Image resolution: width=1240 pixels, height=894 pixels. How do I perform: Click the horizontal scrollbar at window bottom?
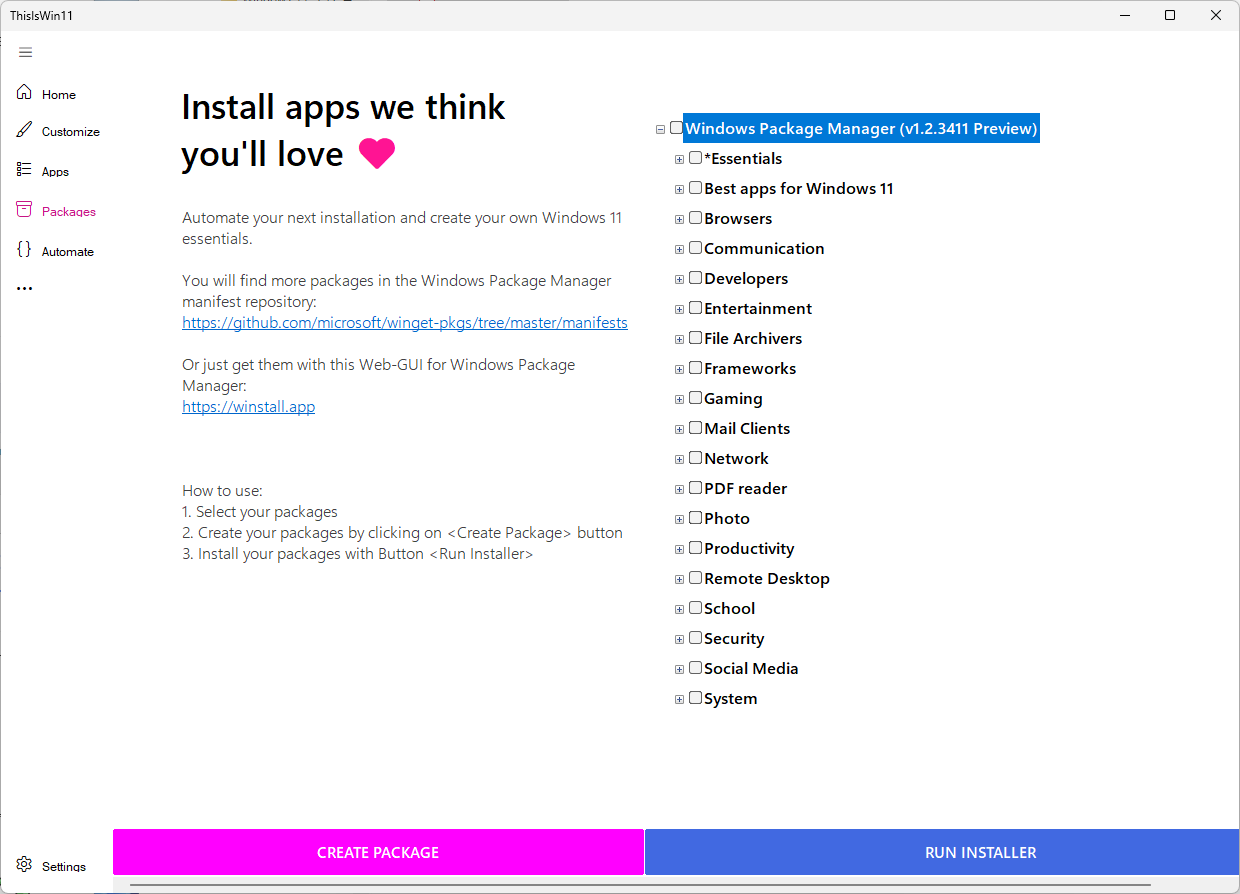point(640,885)
